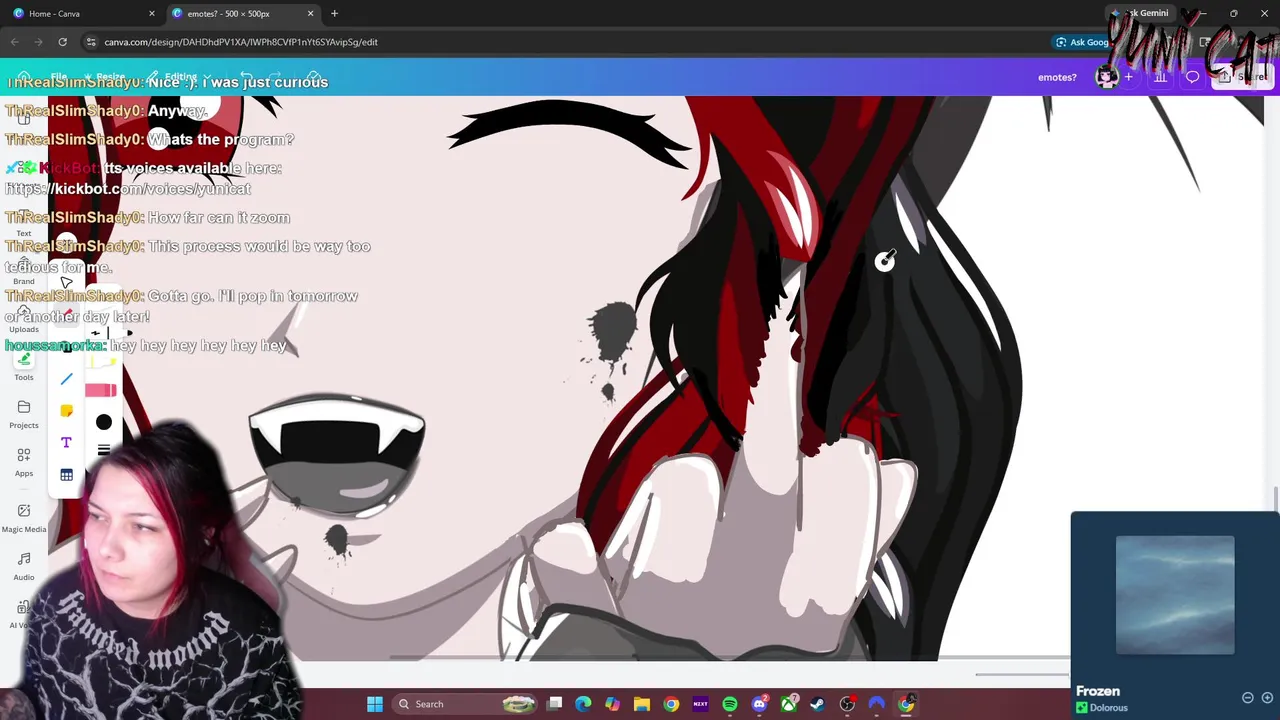
Task: Select the purple Text tool
Action: 66,442
